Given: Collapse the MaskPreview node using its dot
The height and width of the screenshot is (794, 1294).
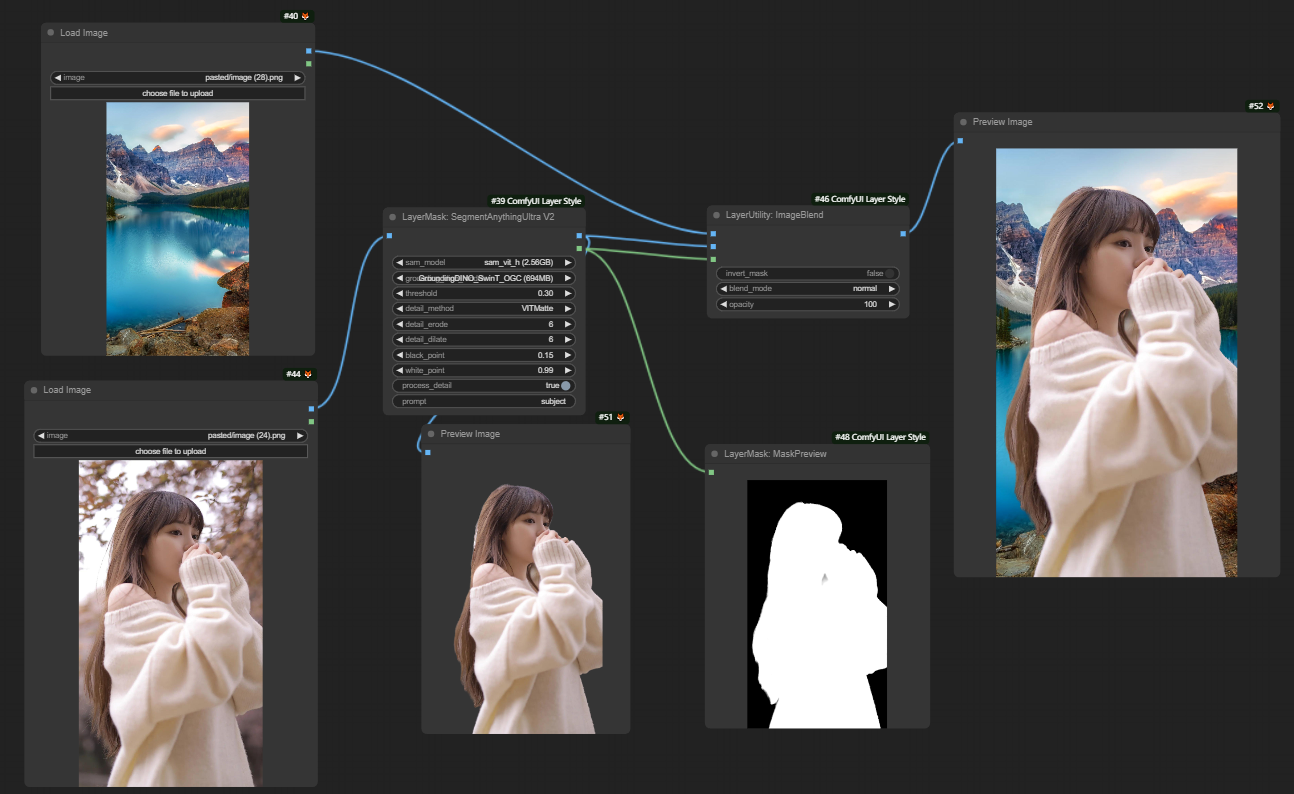Looking at the screenshot, I should pos(714,454).
